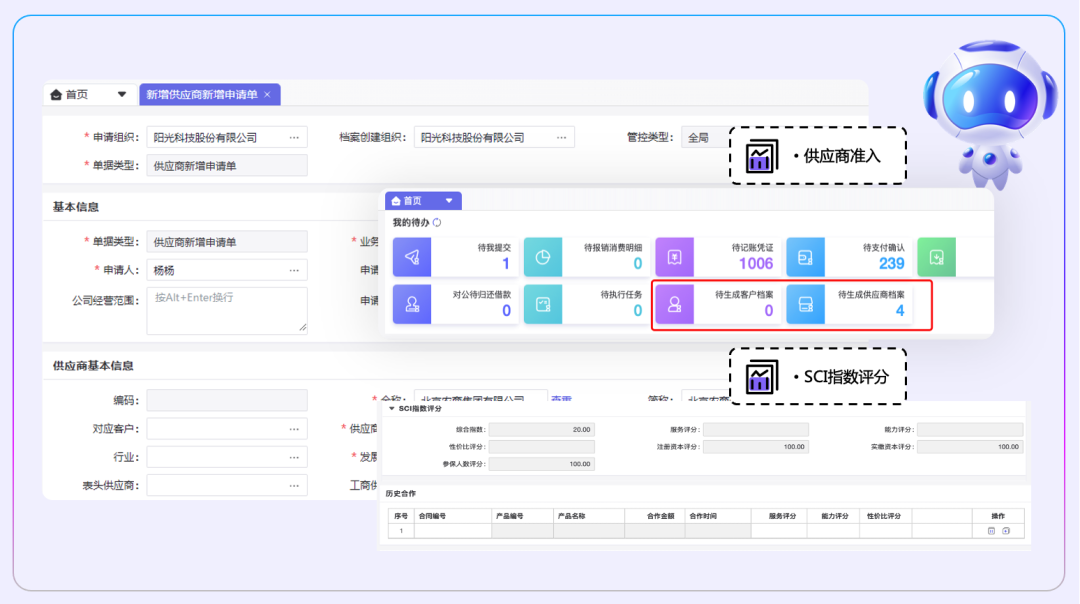Click the 待记账凭证 count 1006
This screenshot has height=604, width=1080.
point(755,264)
